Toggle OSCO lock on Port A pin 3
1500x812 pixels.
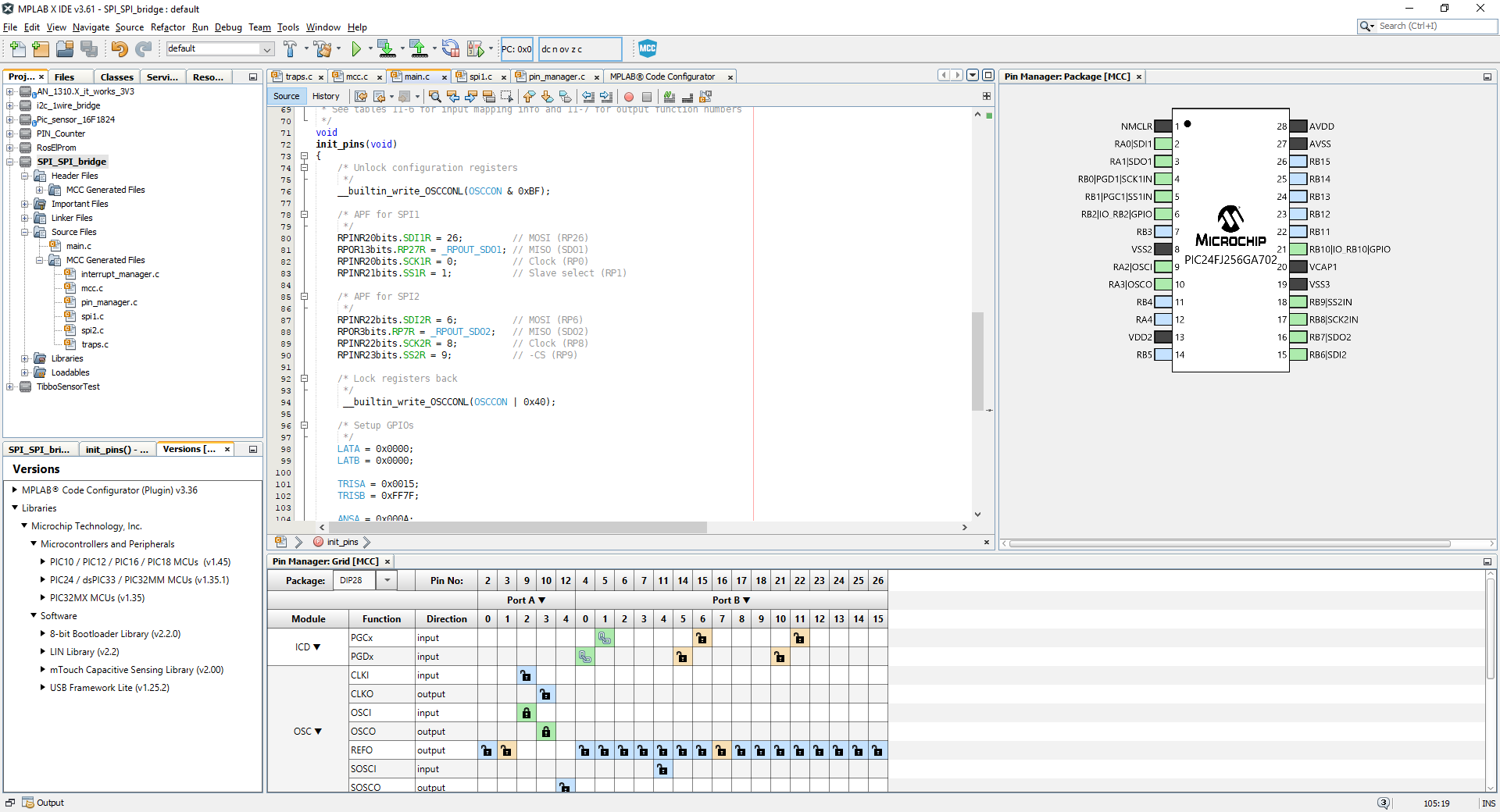tap(546, 732)
